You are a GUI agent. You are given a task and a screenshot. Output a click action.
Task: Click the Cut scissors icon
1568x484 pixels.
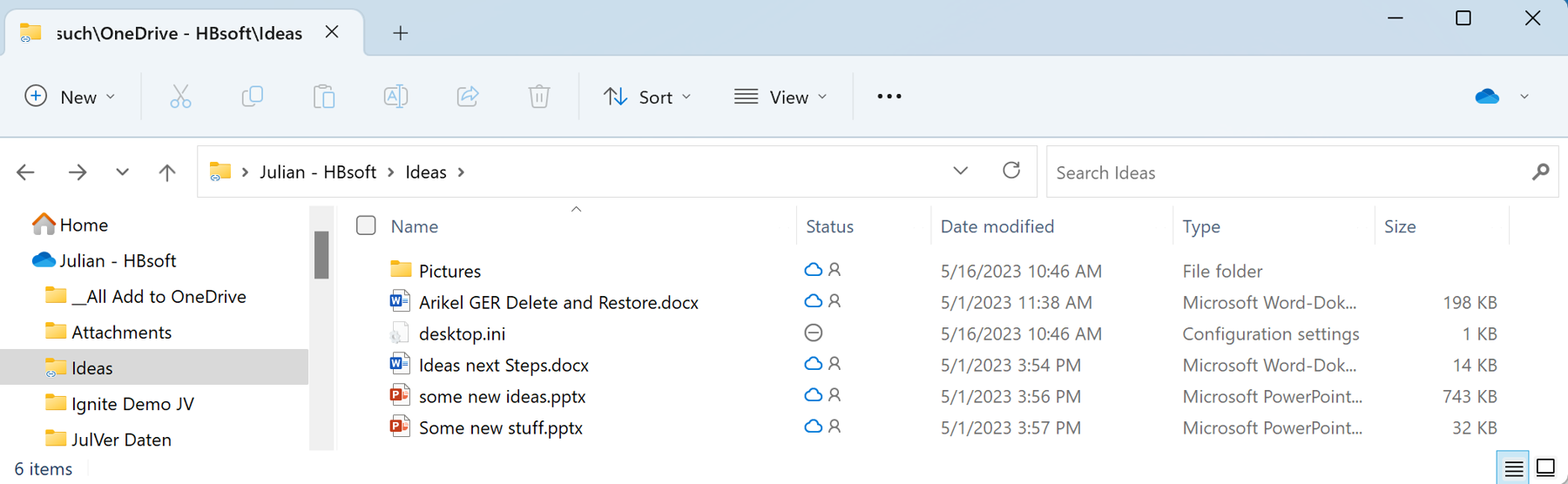[180, 97]
